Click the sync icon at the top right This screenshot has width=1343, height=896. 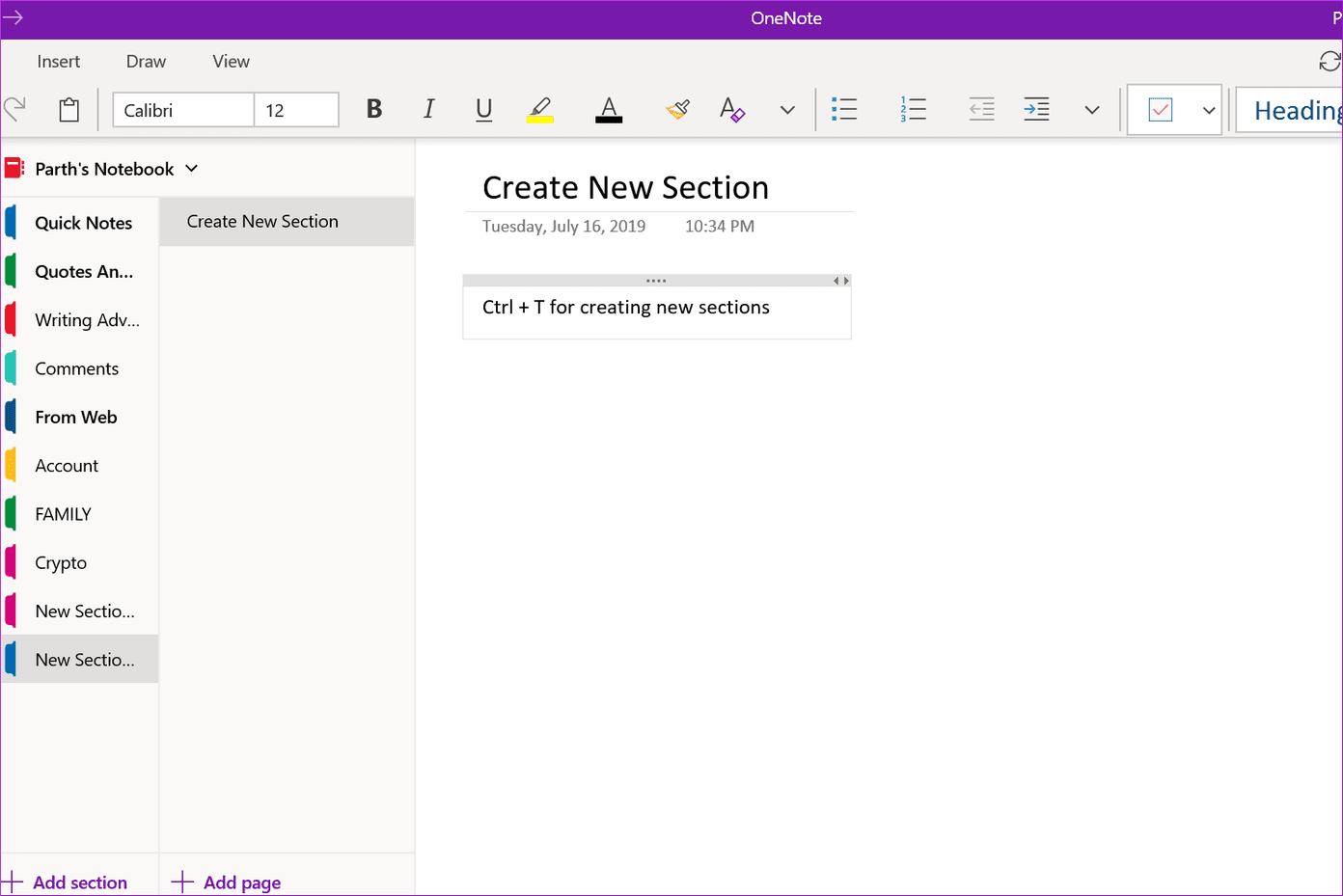(1330, 61)
